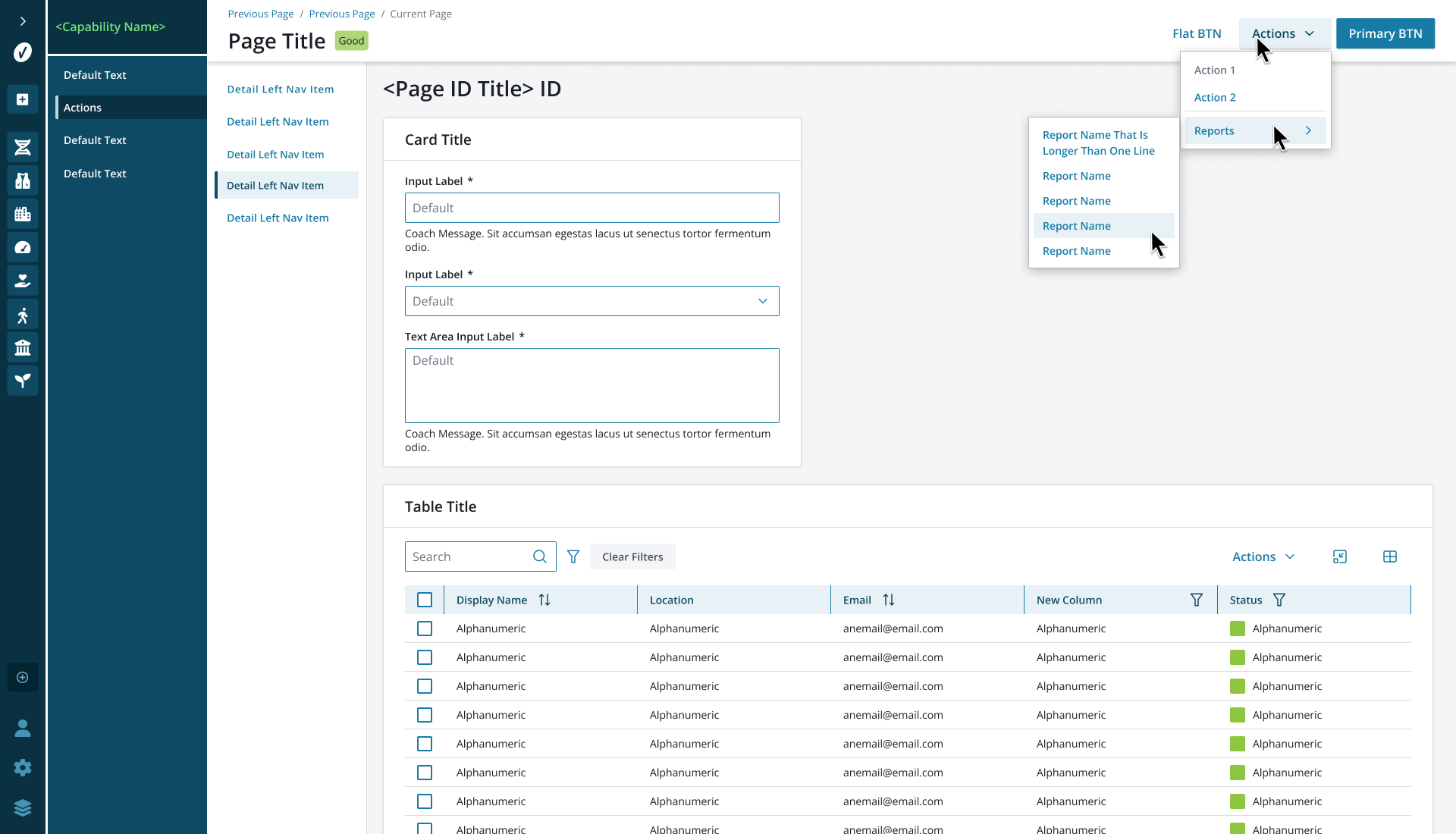Go to first Previous Page breadcrumb link
This screenshot has height=834, width=1456.
[261, 14]
